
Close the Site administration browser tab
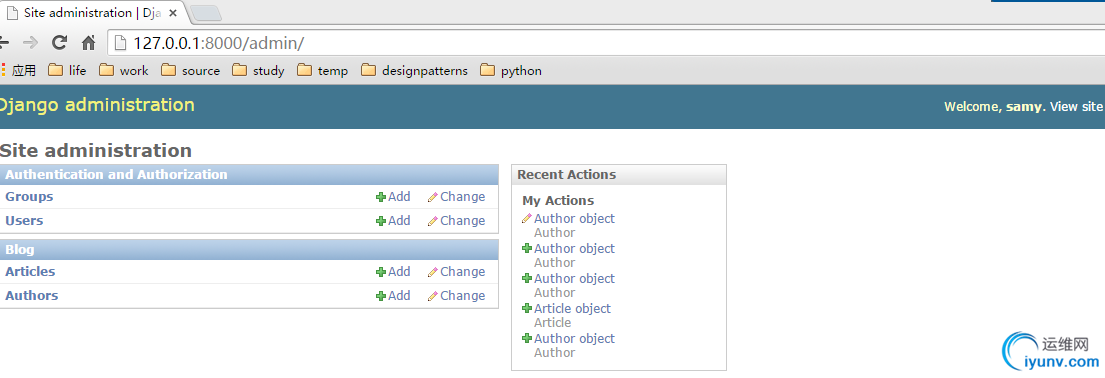173,13
